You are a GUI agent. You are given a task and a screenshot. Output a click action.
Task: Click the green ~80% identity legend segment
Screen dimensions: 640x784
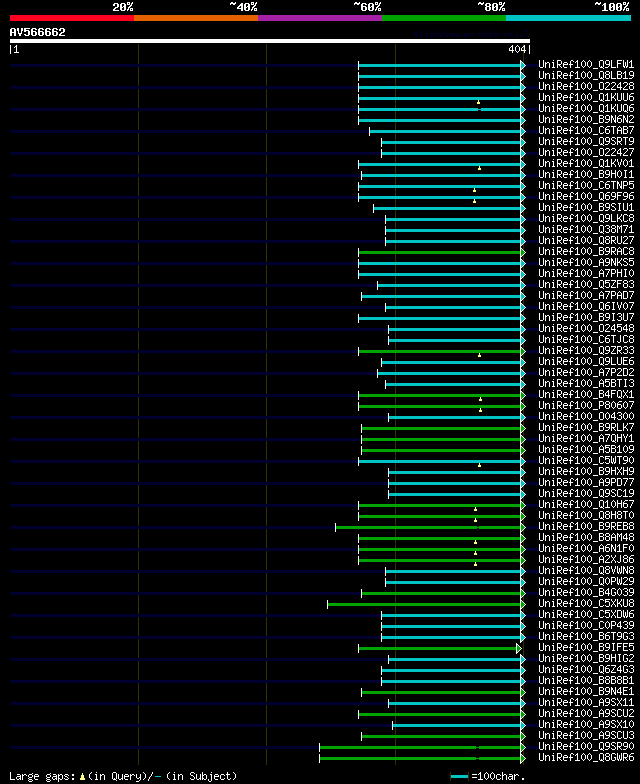(444, 18)
